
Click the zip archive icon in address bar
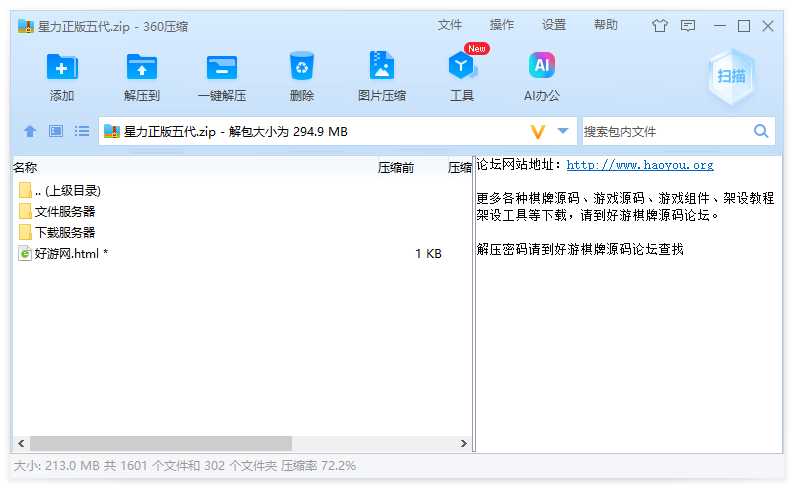pyautogui.click(x=111, y=132)
